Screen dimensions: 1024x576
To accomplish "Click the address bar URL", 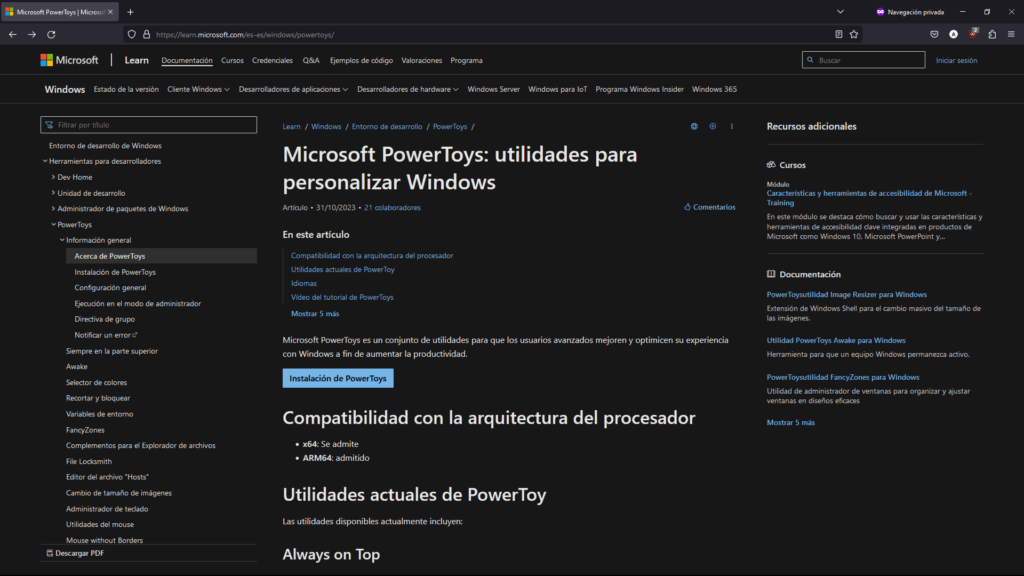I will click(245, 35).
